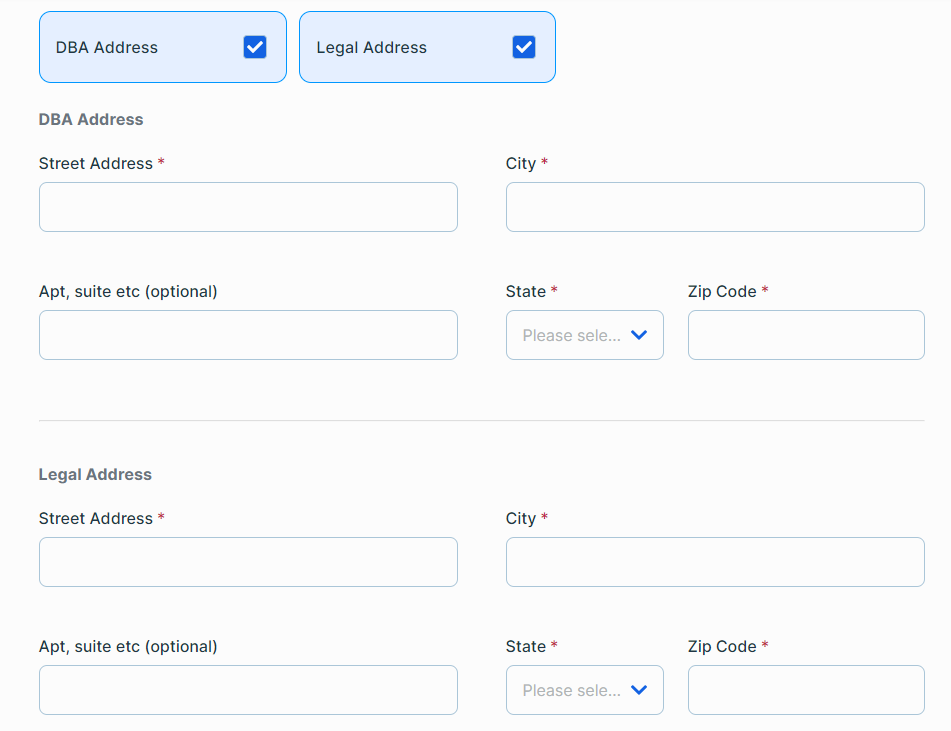Select the DBA Apt, suite etc field
Viewport: 951px width, 731px height.
248,335
